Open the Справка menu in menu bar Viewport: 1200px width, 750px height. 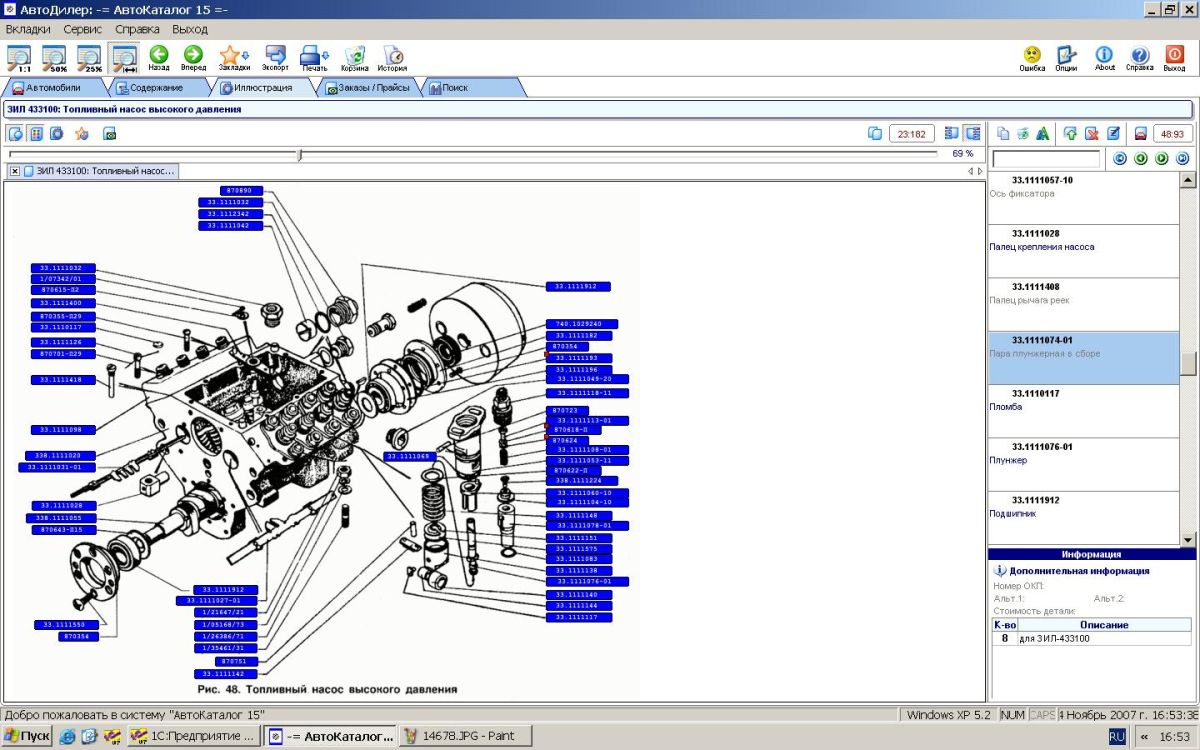(x=137, y=29)
